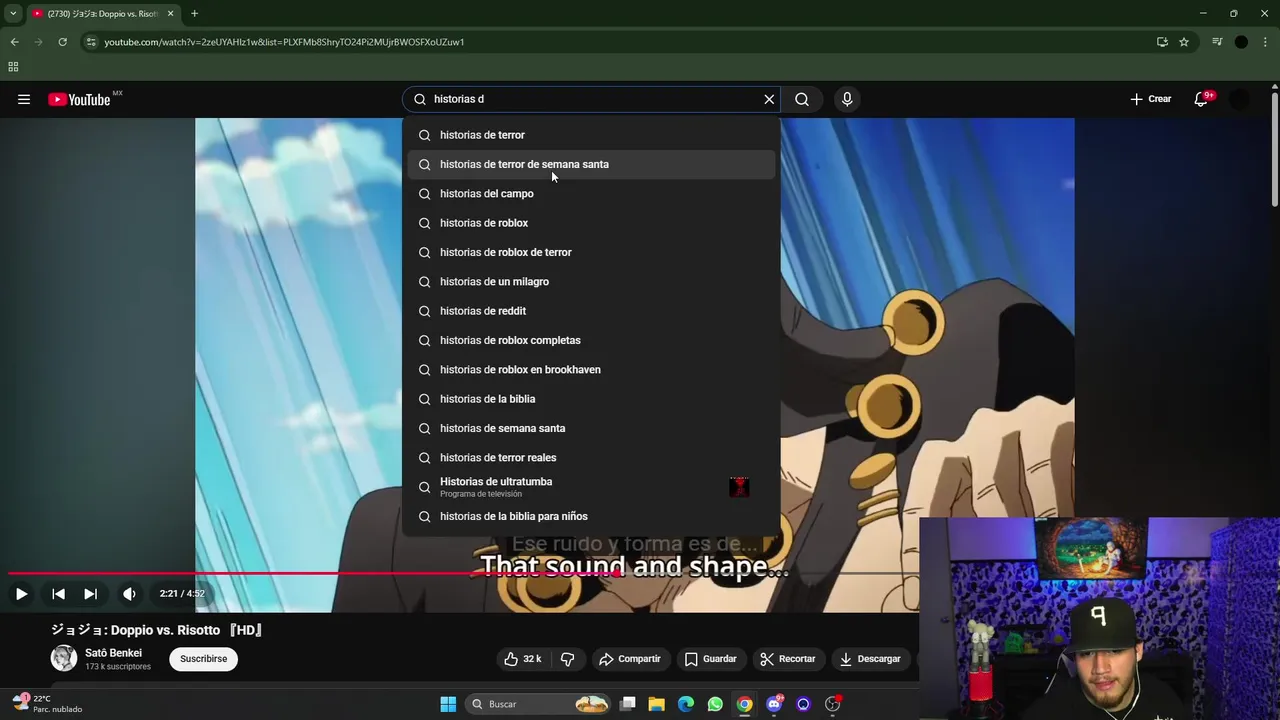Viewport: 1280px width, 720px height.
Task: Dislike the video
Action: (567, 659)
